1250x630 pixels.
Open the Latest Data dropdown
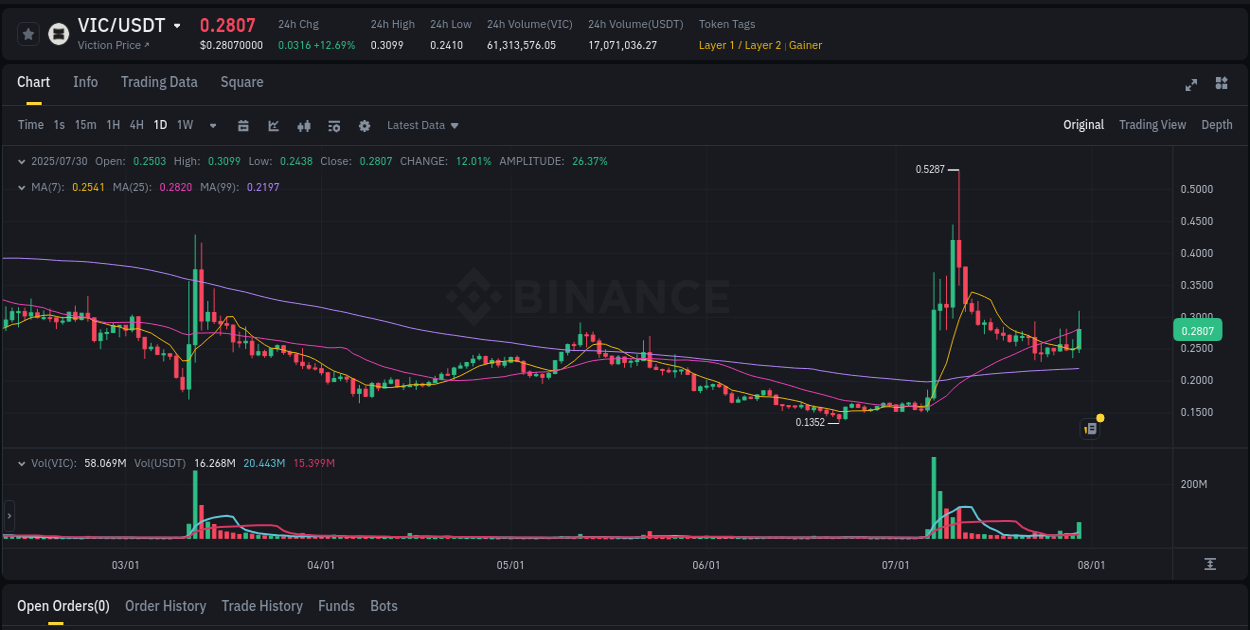pos(422,125)
